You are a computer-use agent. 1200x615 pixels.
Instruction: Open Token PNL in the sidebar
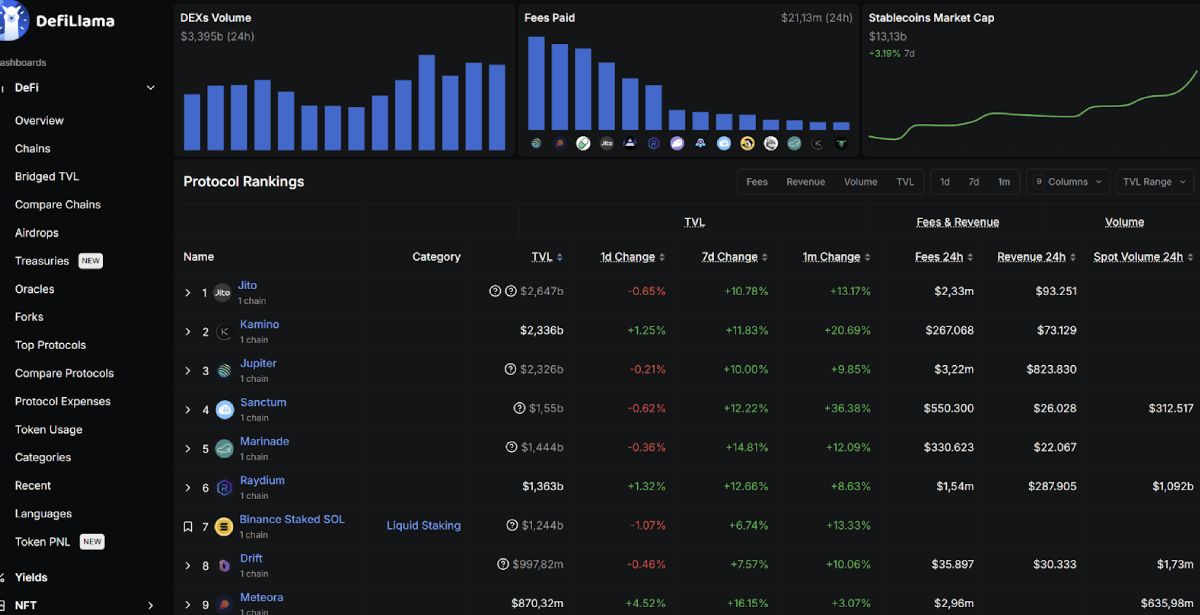pos(43,541)
